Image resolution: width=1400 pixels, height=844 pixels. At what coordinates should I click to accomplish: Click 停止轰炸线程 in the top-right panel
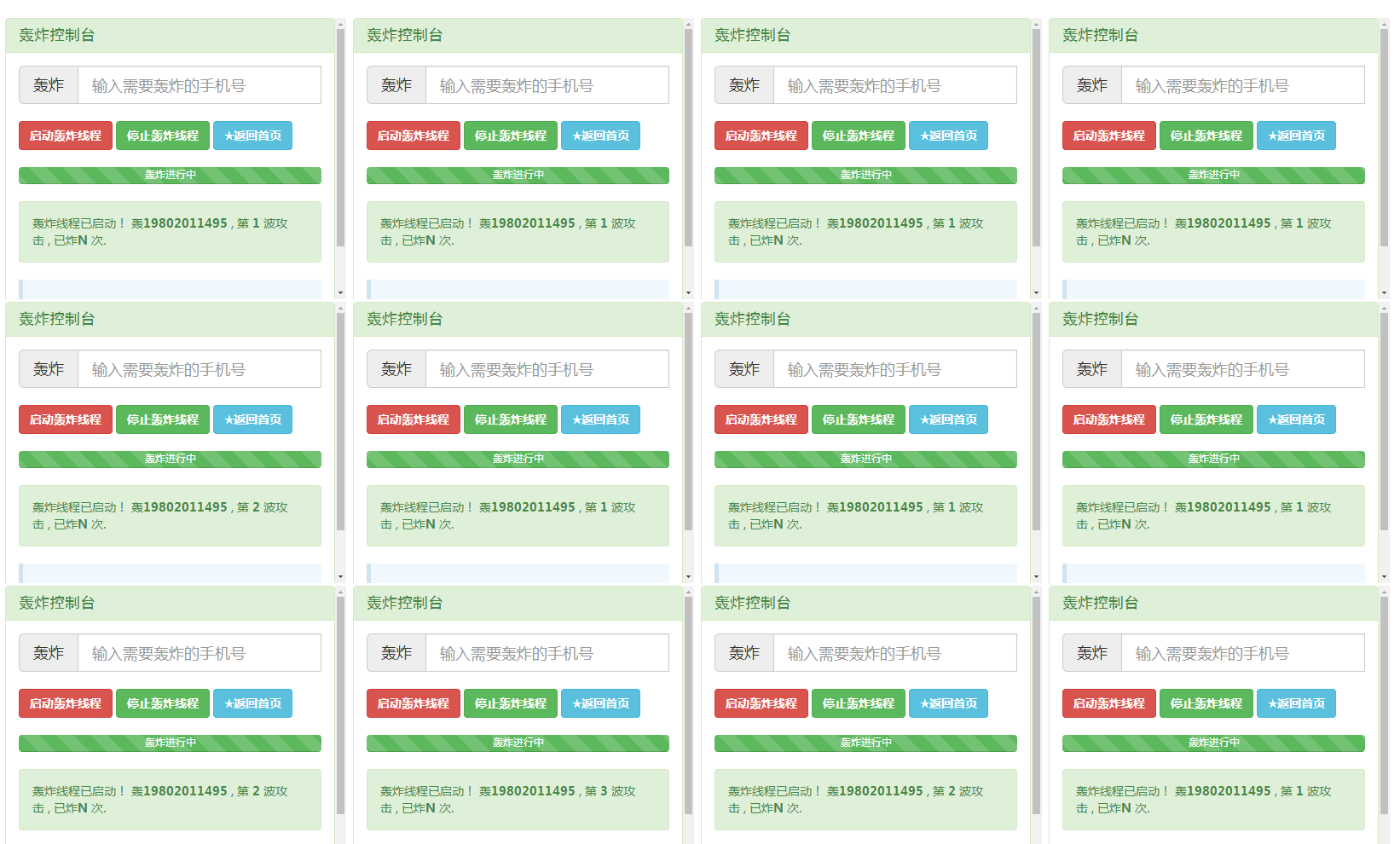(x=1206, y=136)
